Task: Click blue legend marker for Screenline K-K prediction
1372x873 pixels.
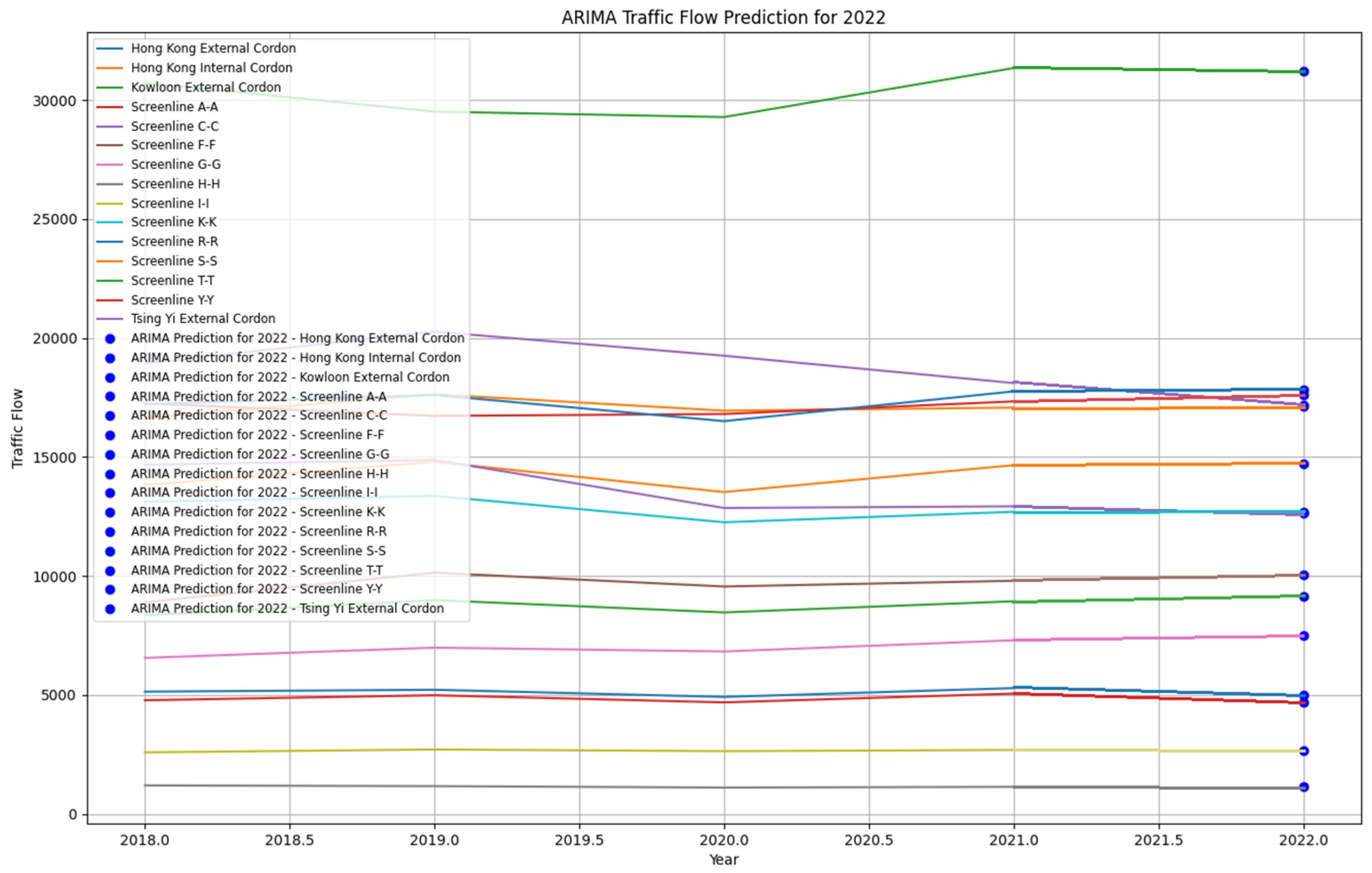Action: coord(110,512)
